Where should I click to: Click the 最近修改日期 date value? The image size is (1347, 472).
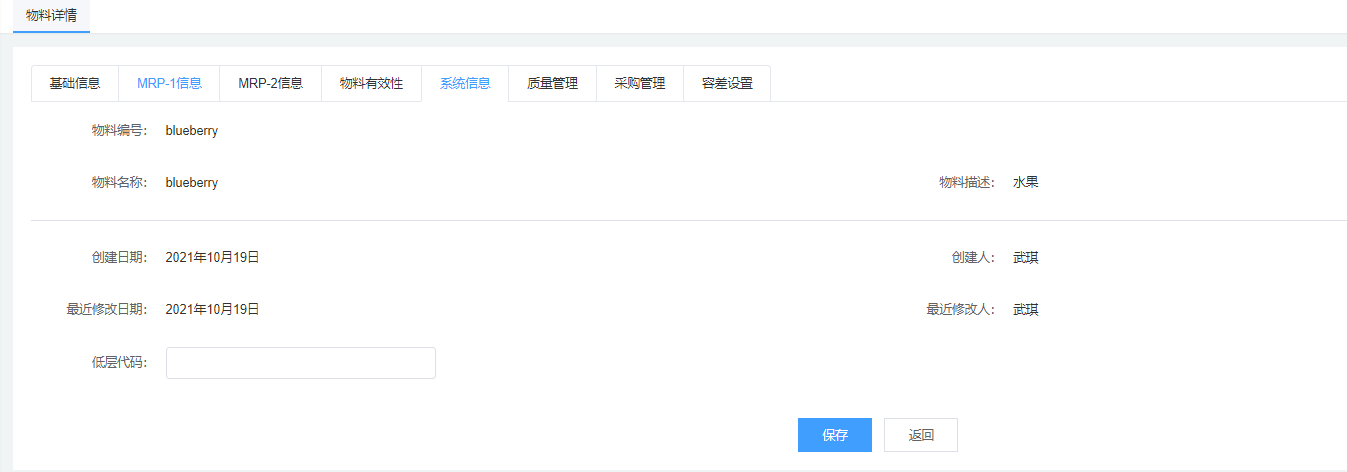click(212, 310)
